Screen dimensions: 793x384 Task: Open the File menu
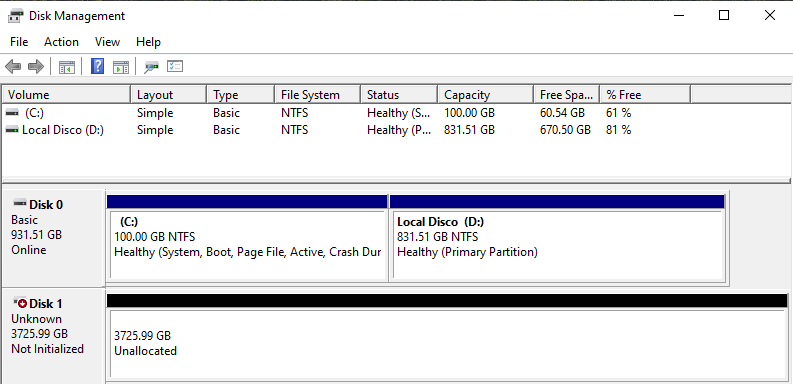pos(19,42)
